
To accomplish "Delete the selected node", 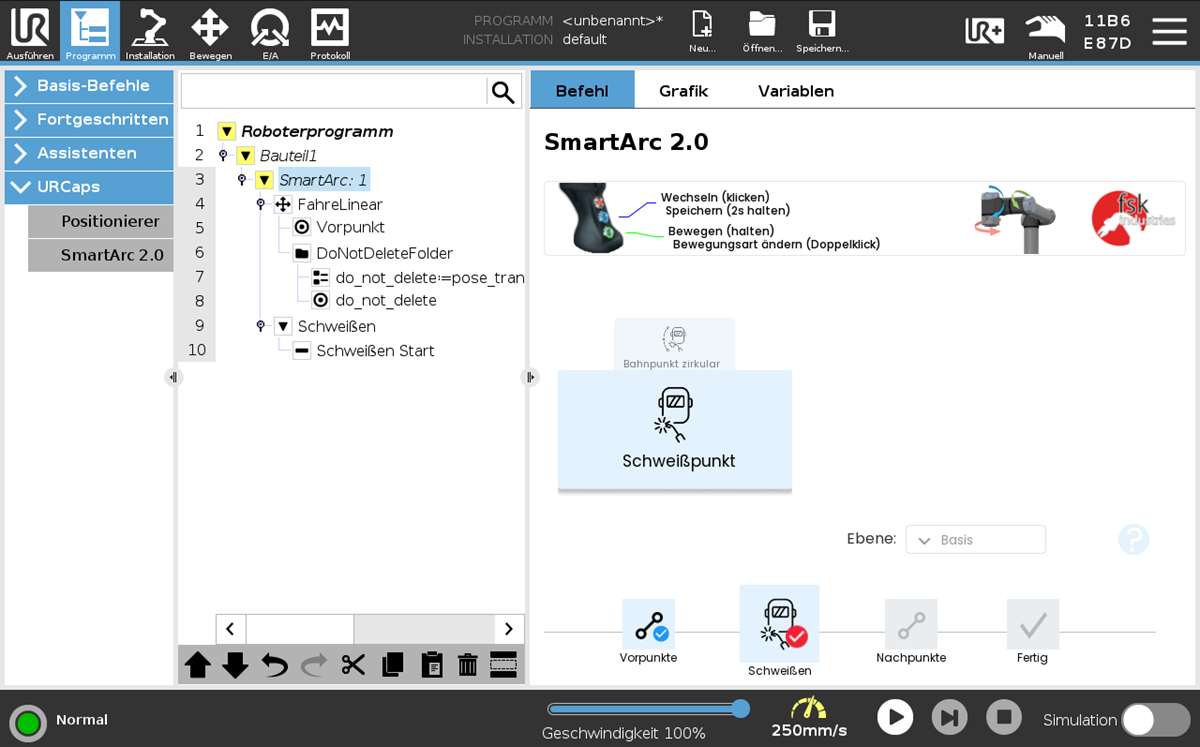I will coord(467,665).
